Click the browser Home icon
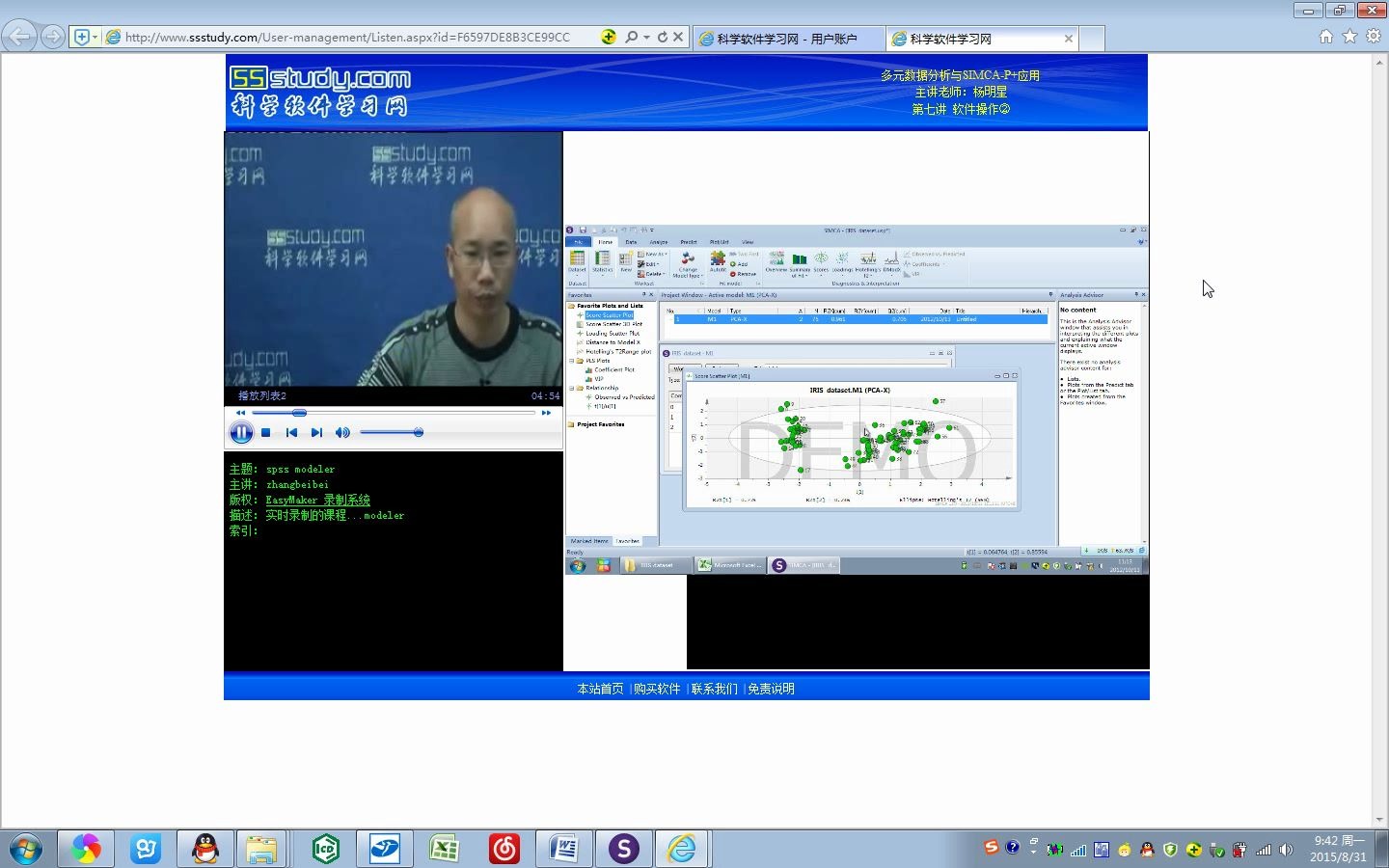 pyautogui.click(x=1326, y=37)
